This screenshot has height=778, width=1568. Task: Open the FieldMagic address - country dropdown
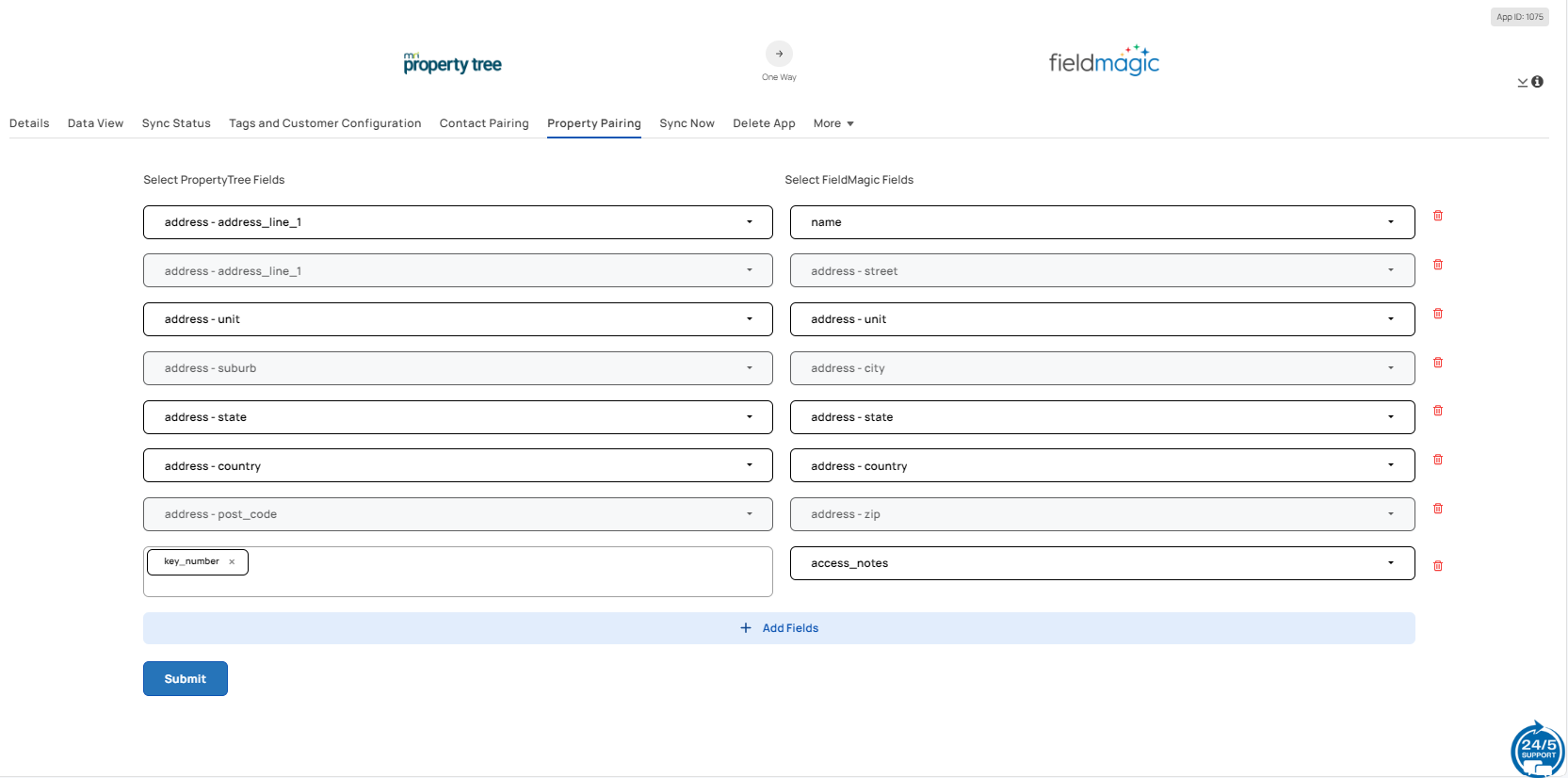1101,466
